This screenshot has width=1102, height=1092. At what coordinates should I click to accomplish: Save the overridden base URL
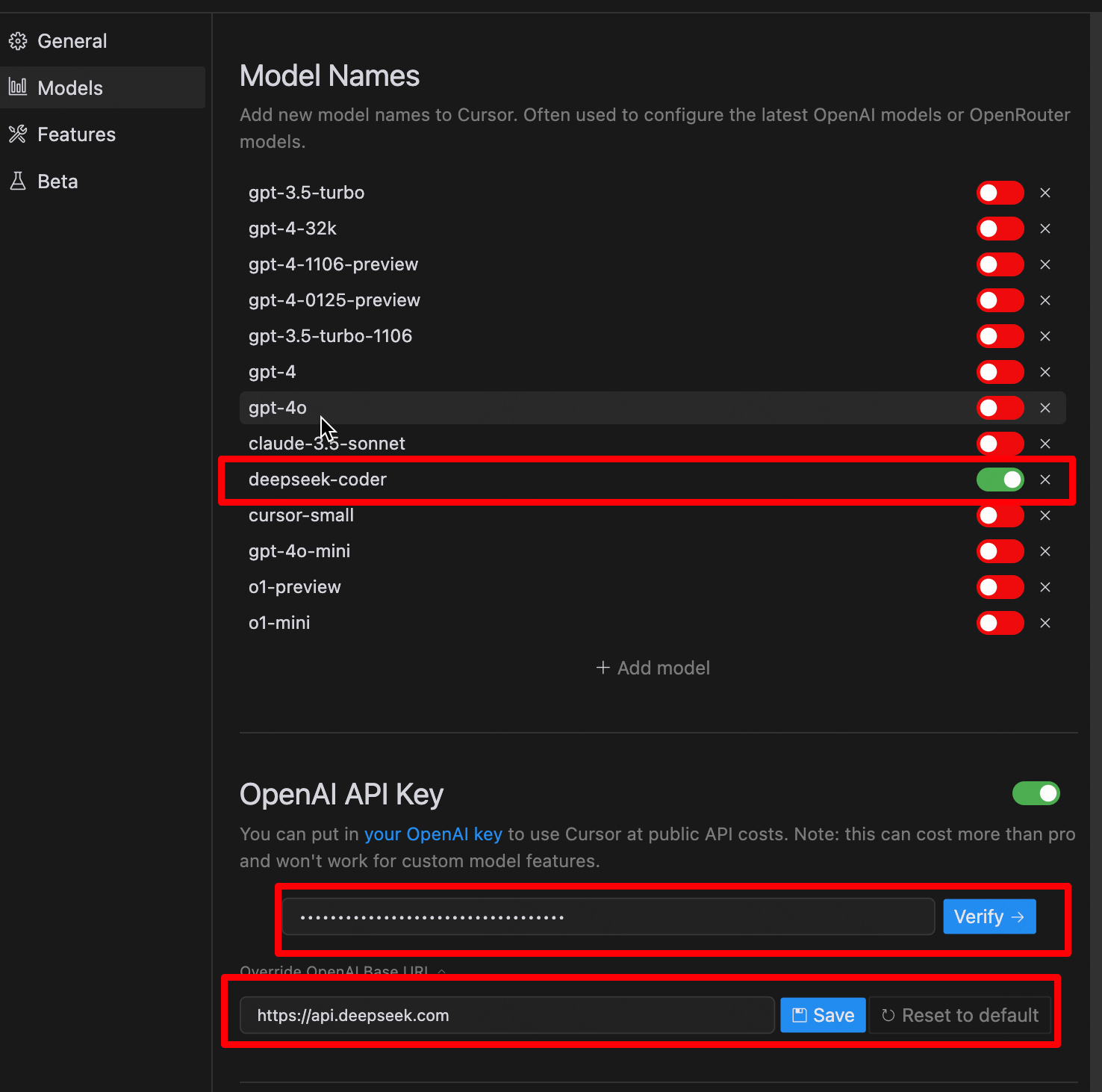click(x=823, y=1015)
